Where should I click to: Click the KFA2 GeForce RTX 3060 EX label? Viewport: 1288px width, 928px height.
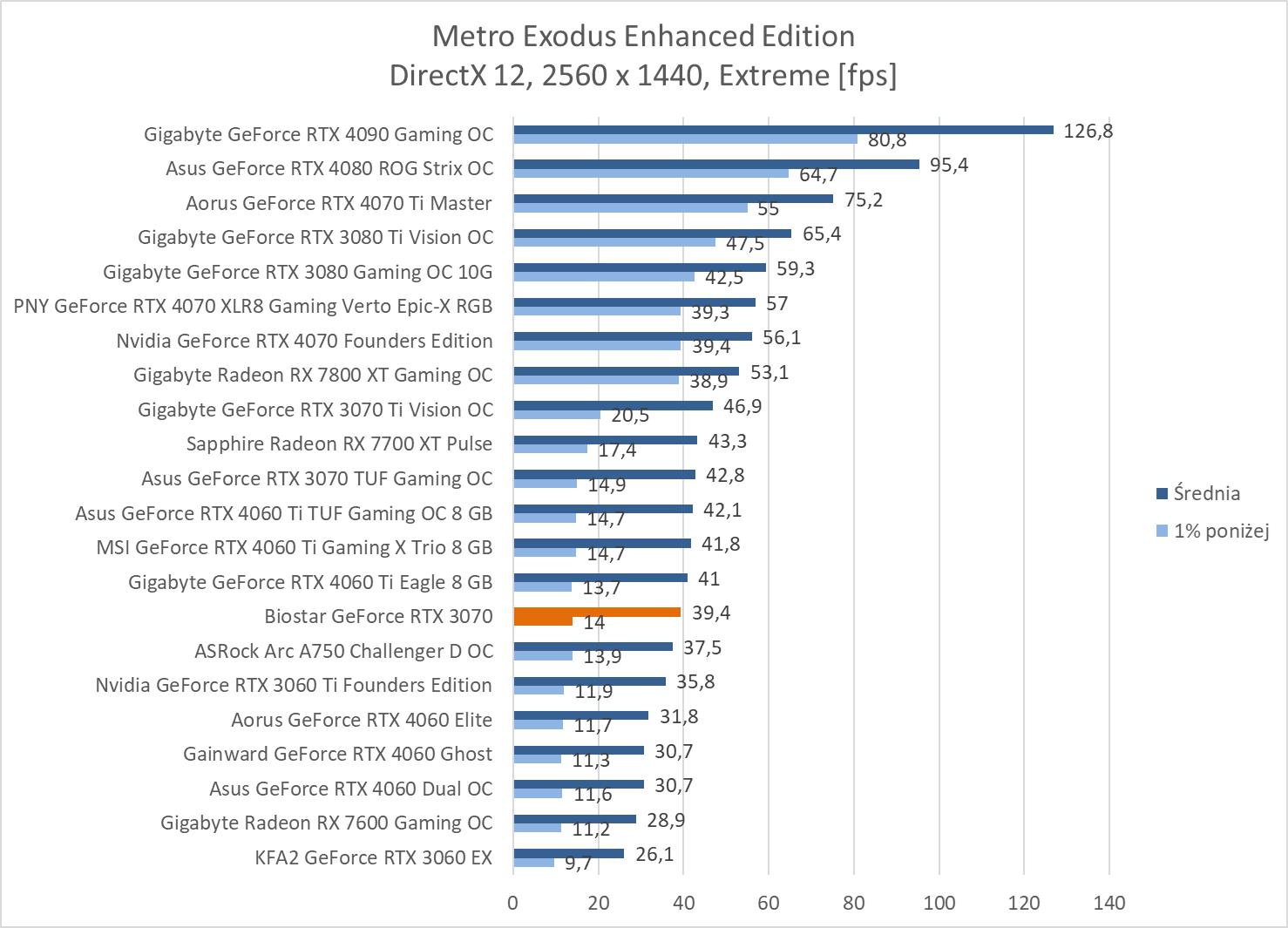click(373, 857)
